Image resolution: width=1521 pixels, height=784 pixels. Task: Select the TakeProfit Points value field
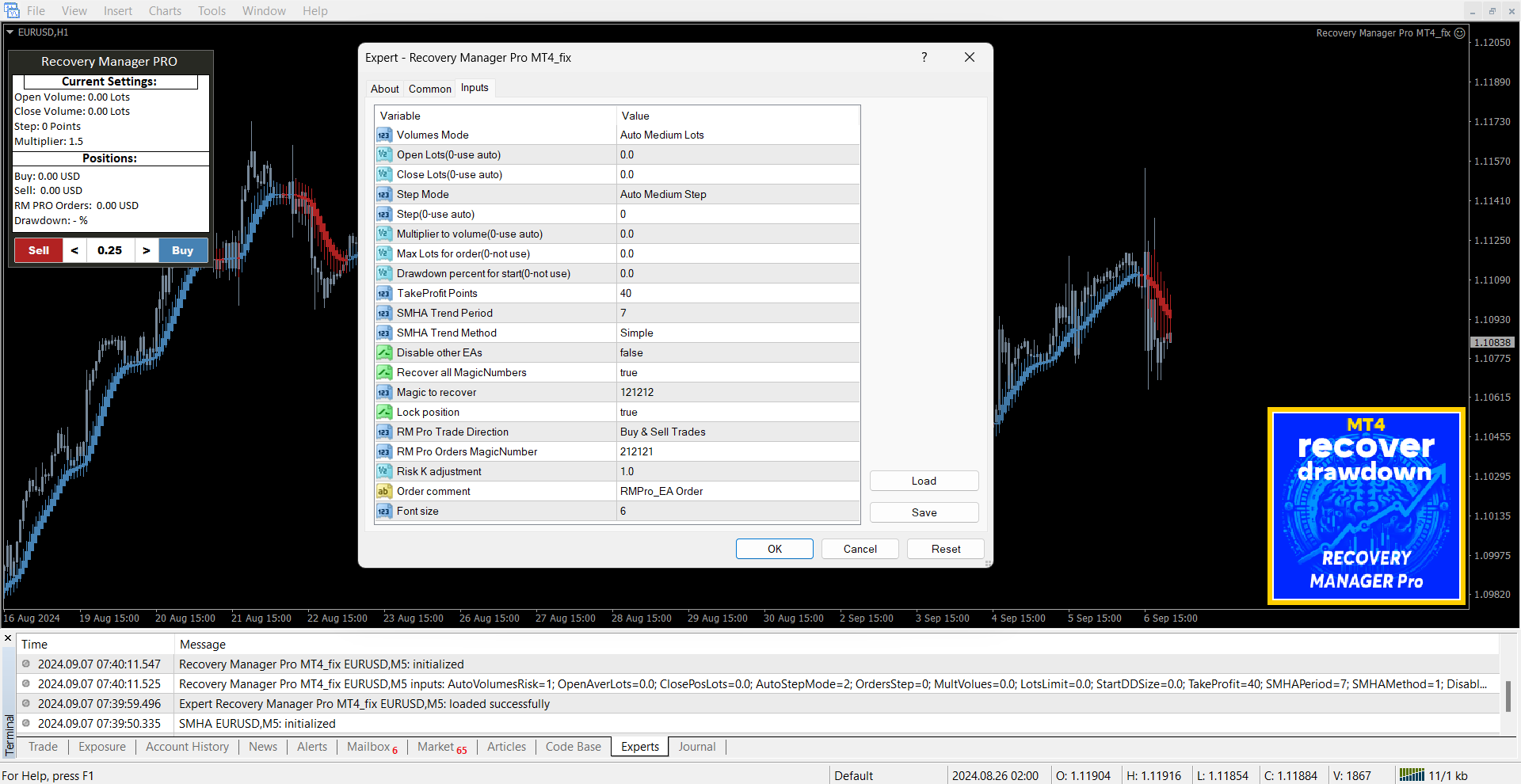click(737, 294)
